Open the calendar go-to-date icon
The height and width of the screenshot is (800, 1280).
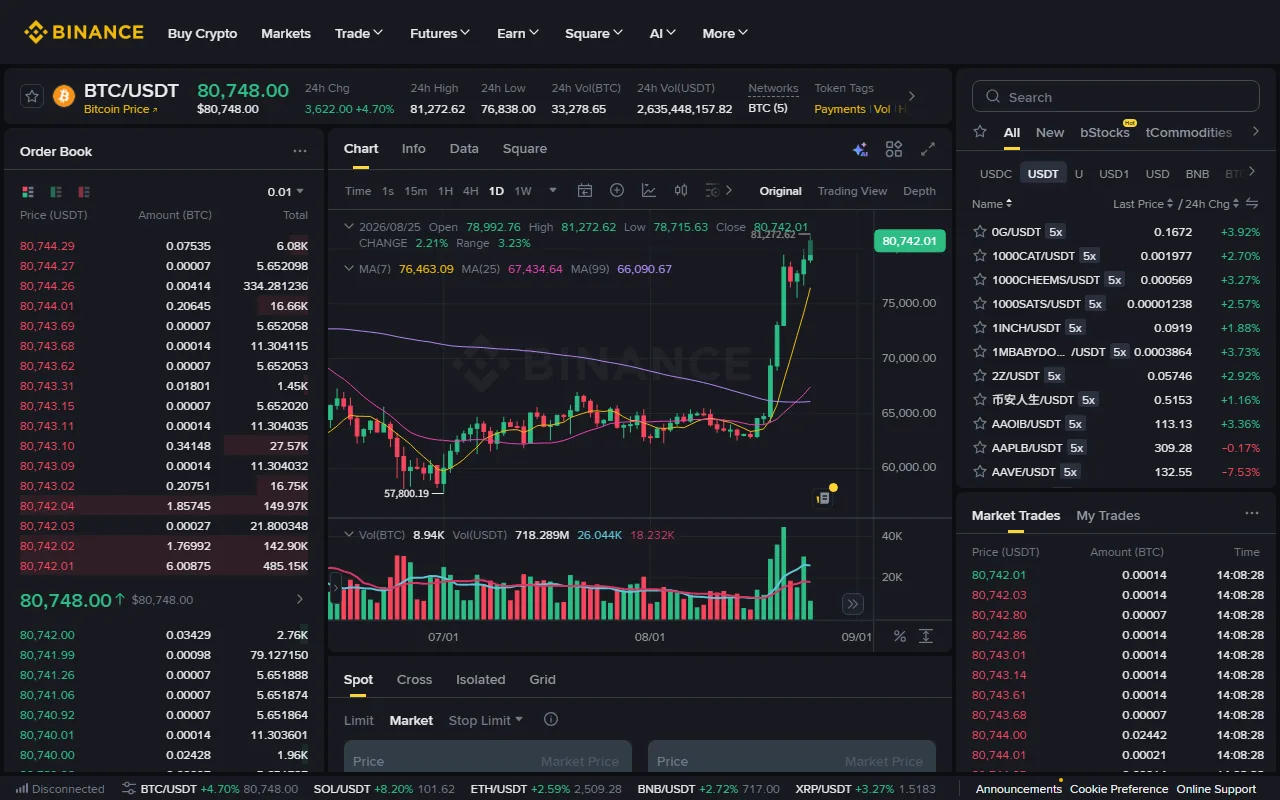coord(585,190)
